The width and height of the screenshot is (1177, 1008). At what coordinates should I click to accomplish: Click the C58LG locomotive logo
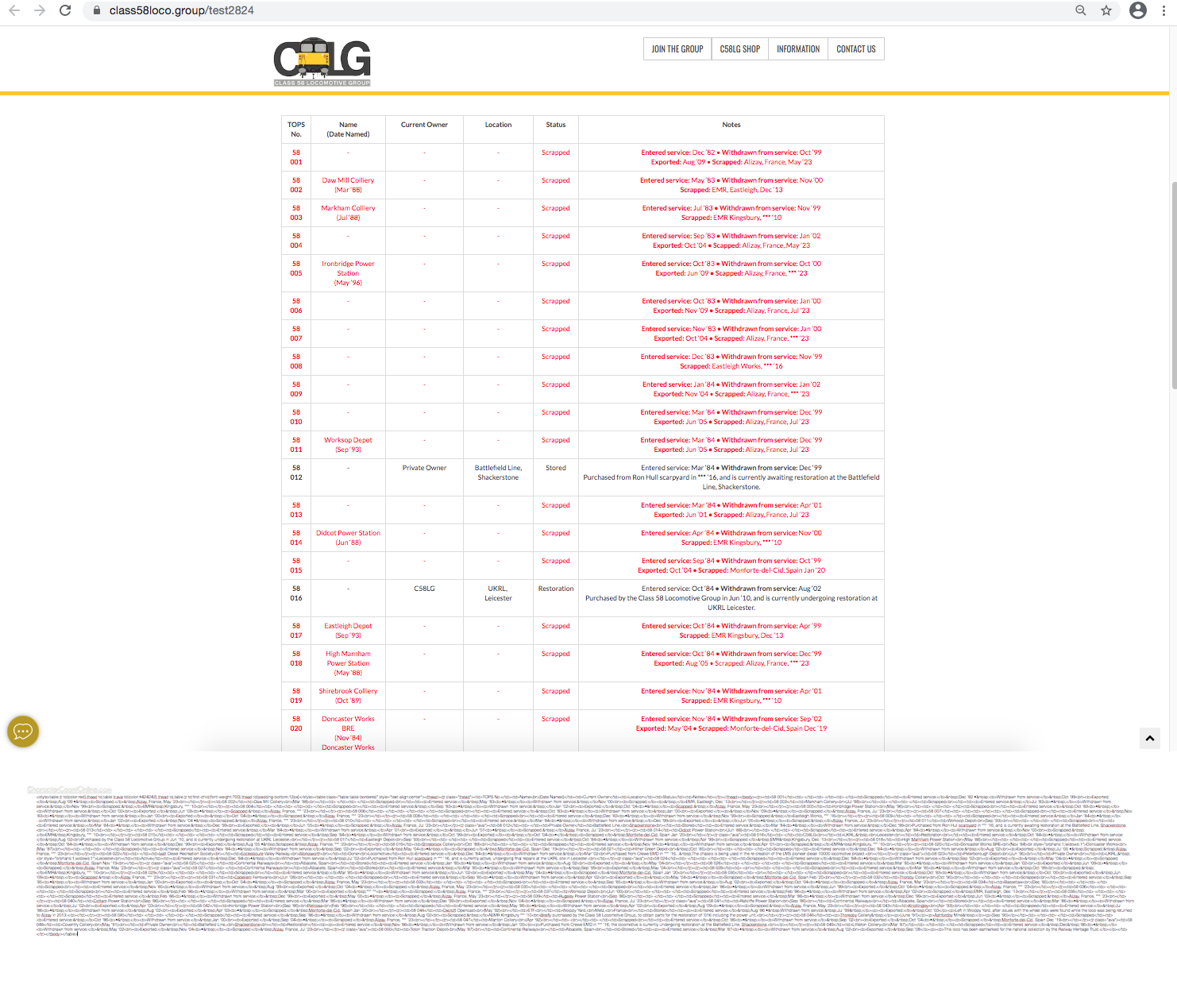322,61
